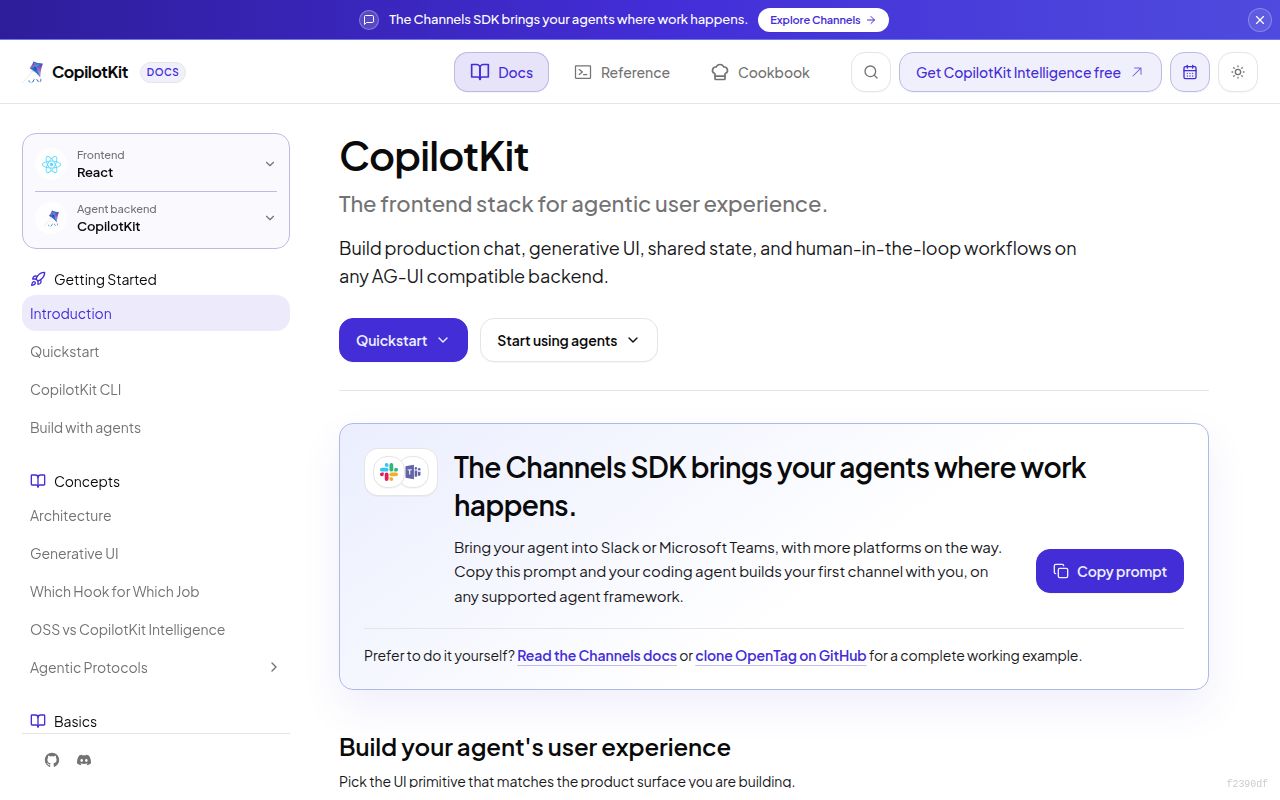
Task: Toggle the light/dark theme sun icon
Action: (1238, 72)
